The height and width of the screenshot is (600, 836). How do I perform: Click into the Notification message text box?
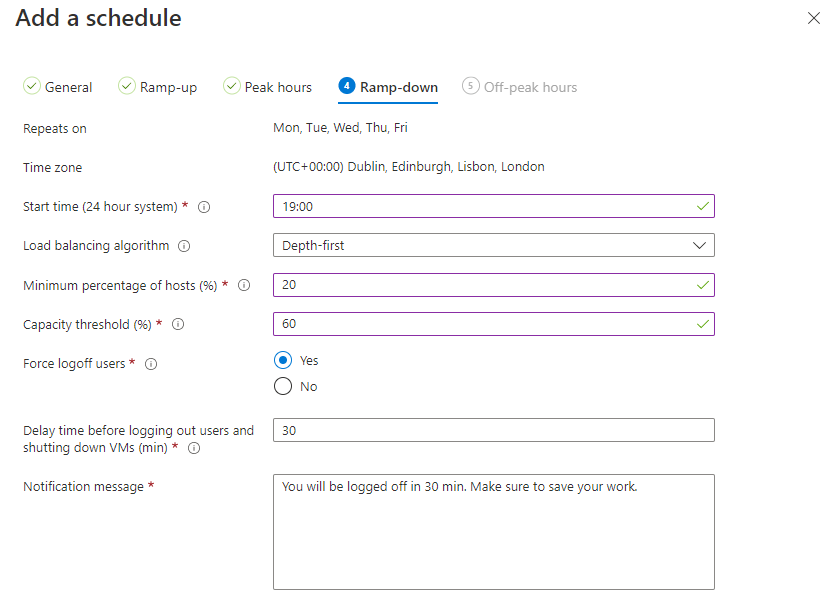point(493,531)
